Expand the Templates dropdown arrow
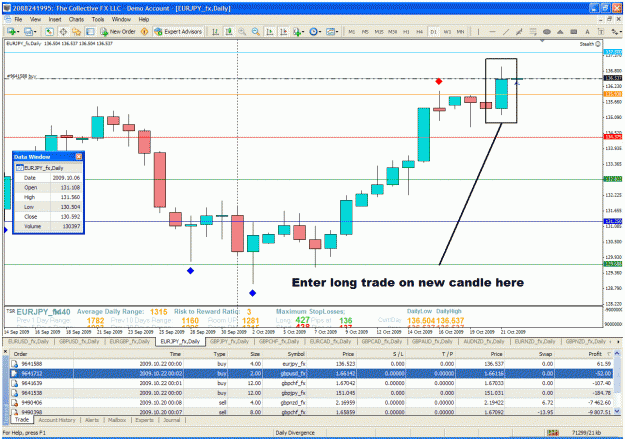The height and width of the screenshot is (439, 625). click(337, 32)
